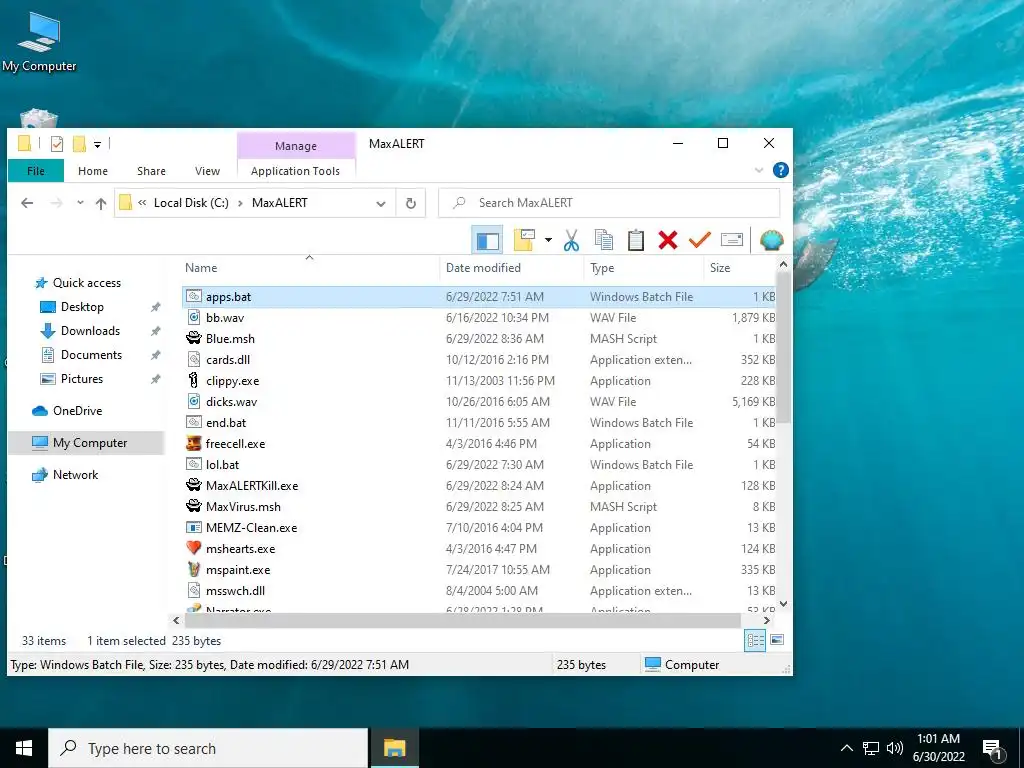The height and width of the screenshot is (768, 1024).
Task: Expand the hidden breadcrumb chevrons
Action: (x=142, y=203)
